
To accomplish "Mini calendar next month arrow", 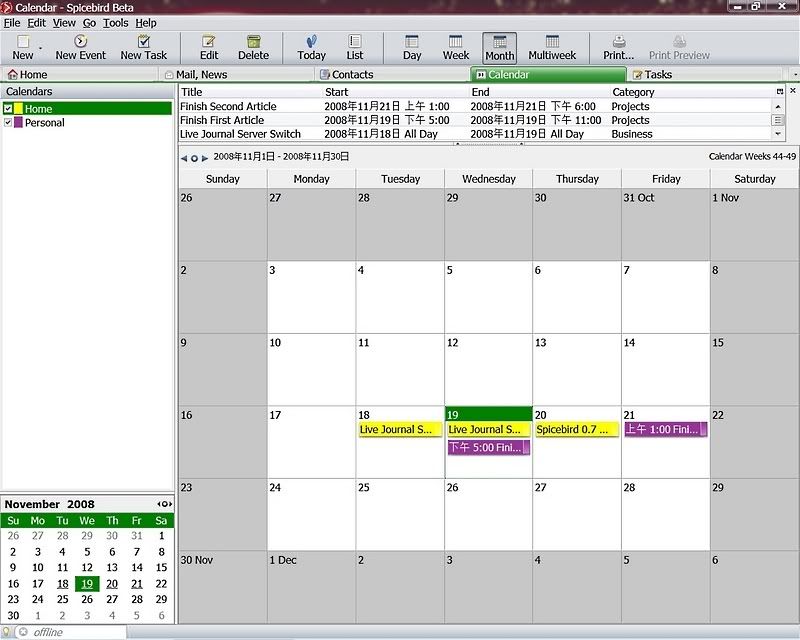I will [x=170, y=504].
